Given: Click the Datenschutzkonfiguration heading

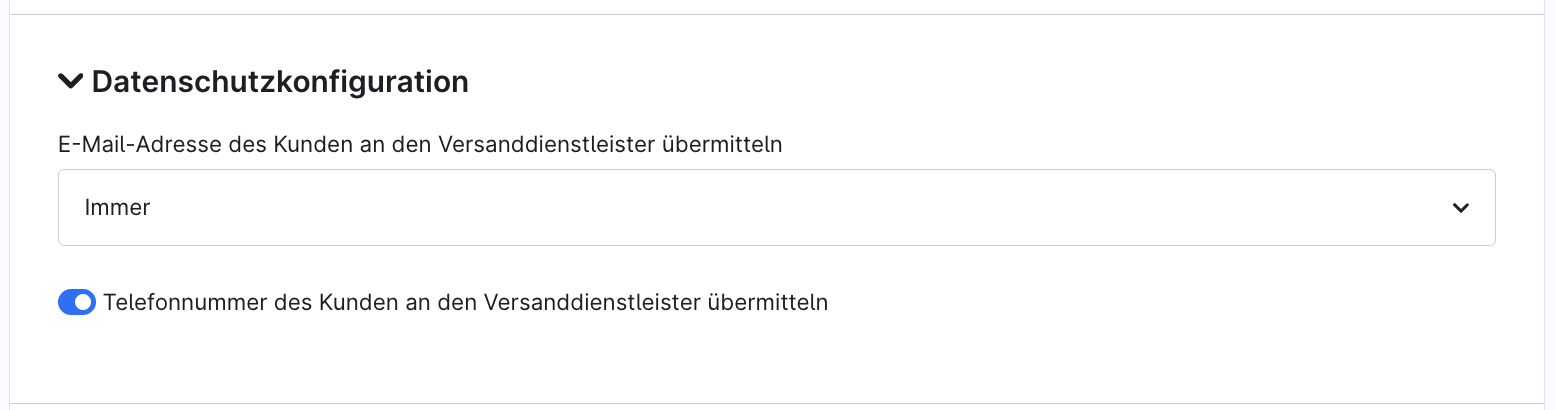Looking at the screenshot, I should (x=280, y=82).
